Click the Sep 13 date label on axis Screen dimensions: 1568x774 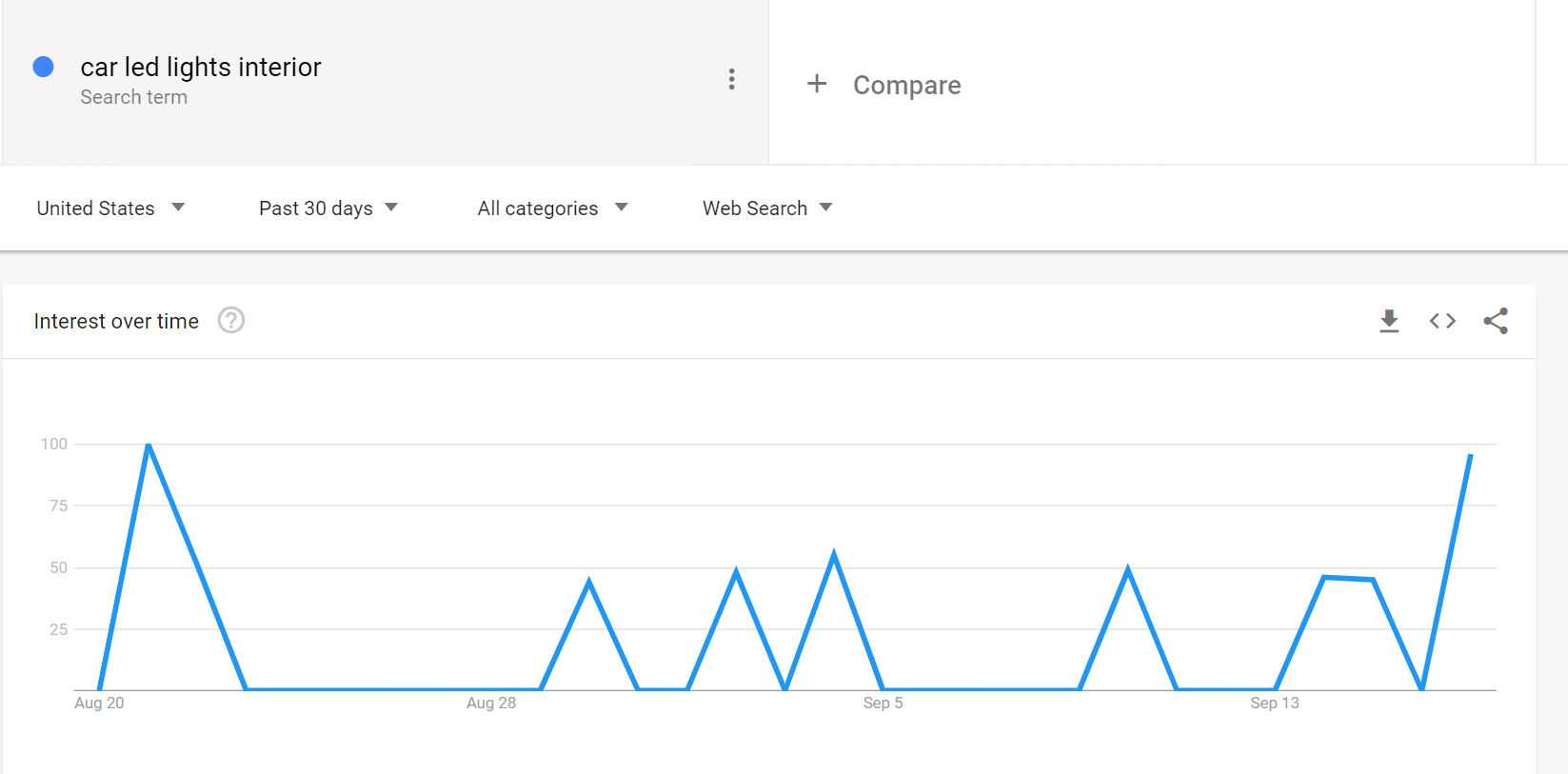click(x=1274, y=703)
